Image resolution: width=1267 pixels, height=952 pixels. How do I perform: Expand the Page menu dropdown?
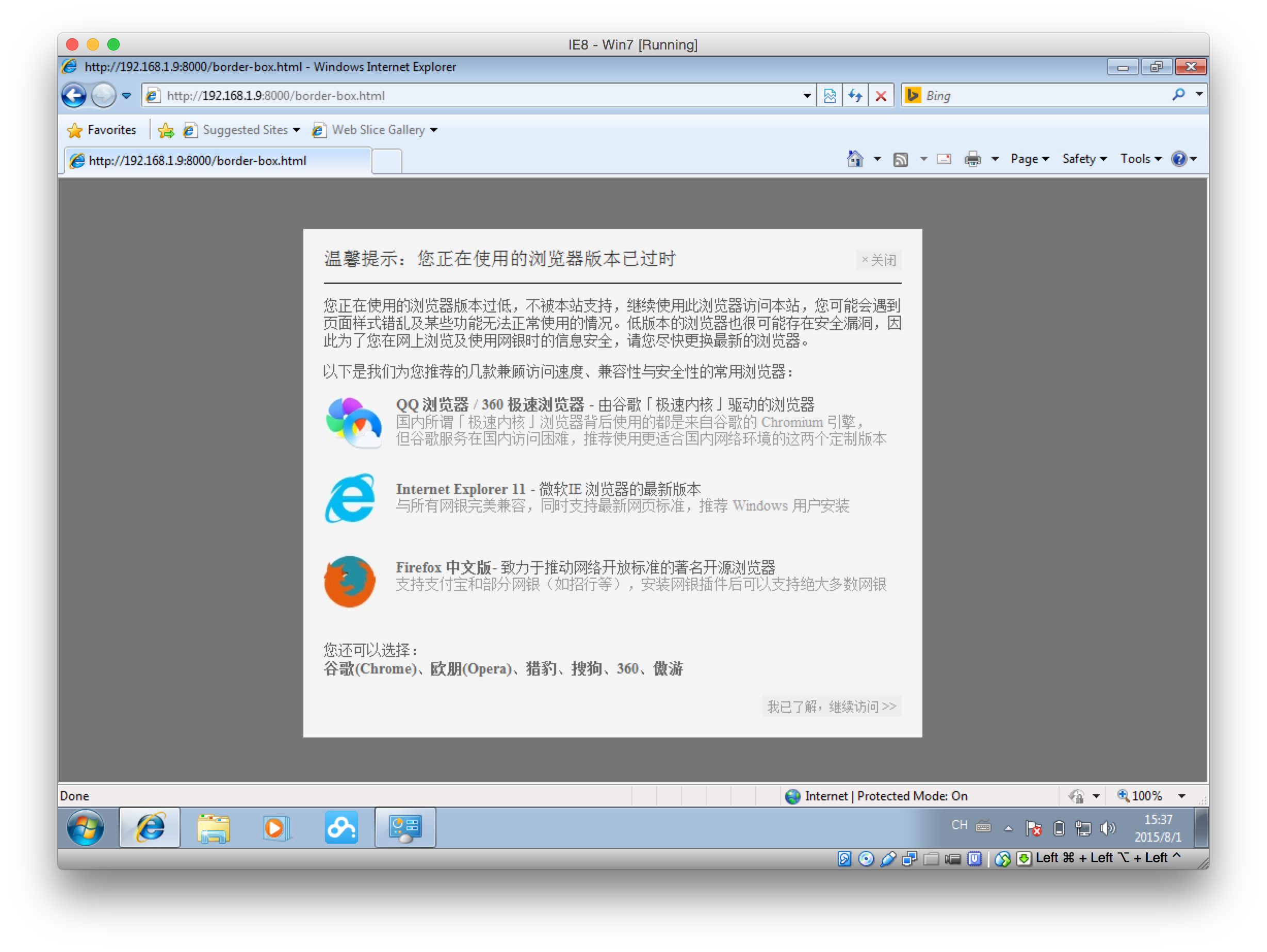[x=1029, y=159]
